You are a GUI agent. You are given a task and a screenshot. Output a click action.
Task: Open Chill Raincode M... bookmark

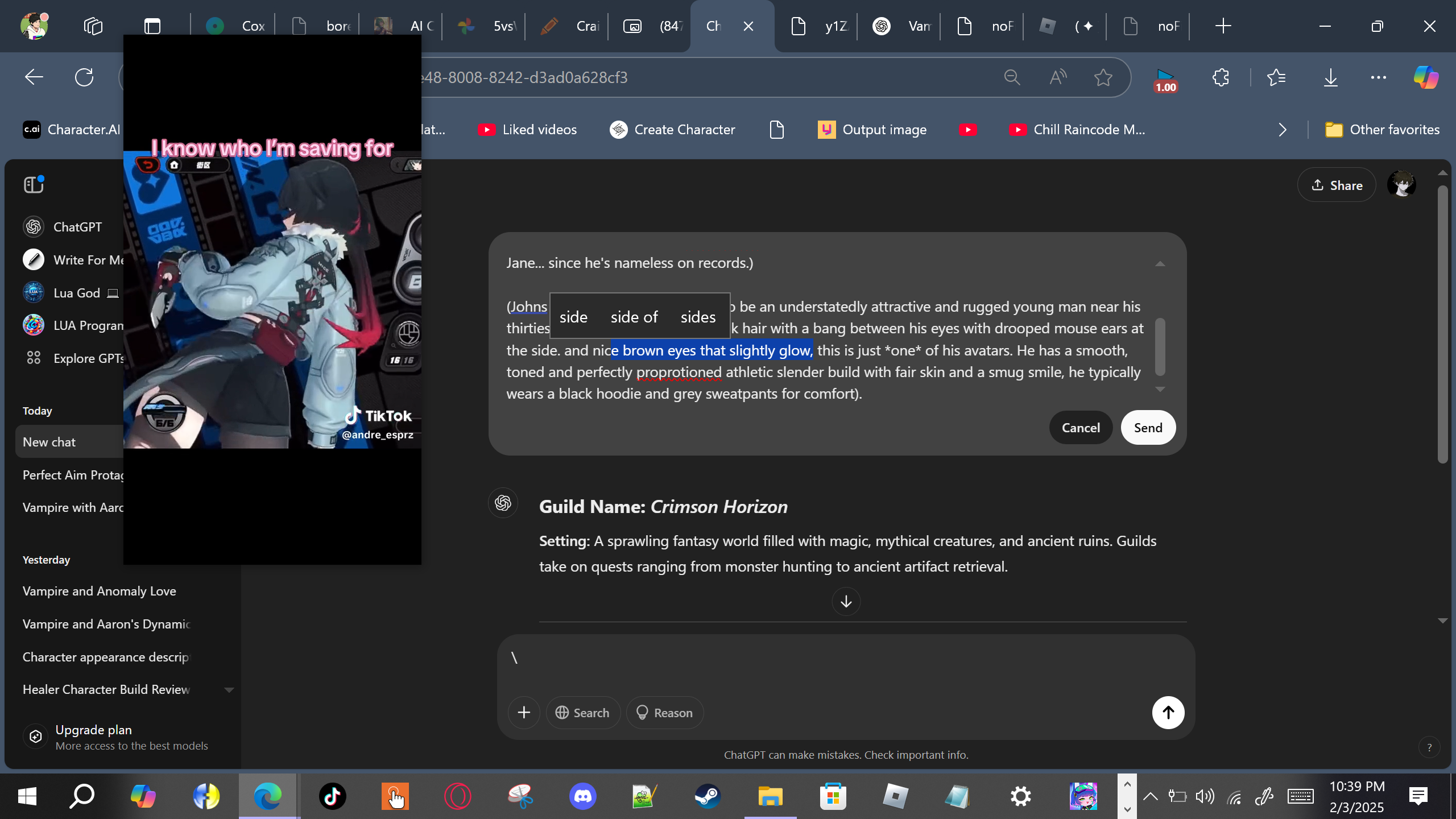click(1077, 130)
